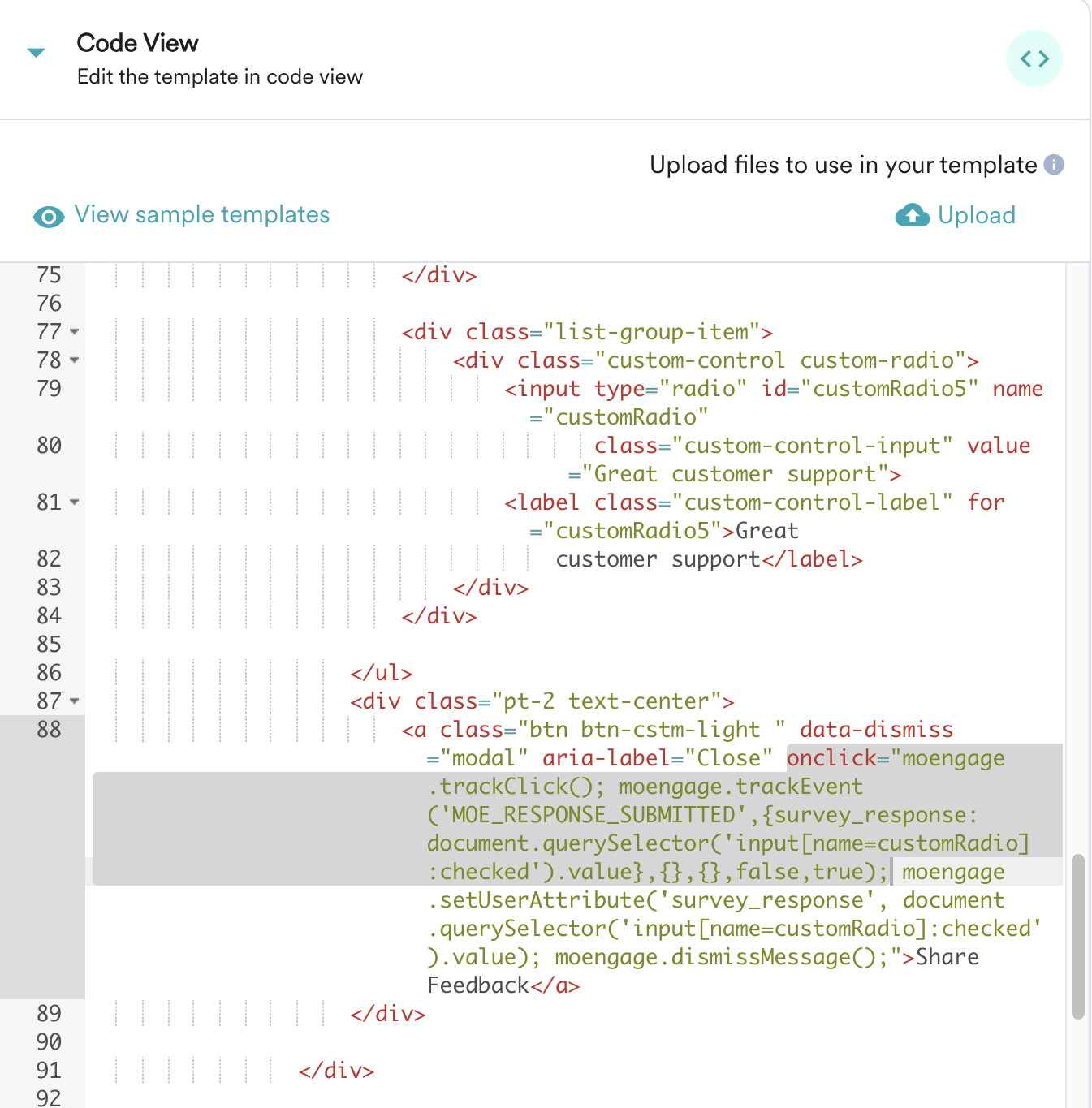Fold code at line 77

(75, 332)
